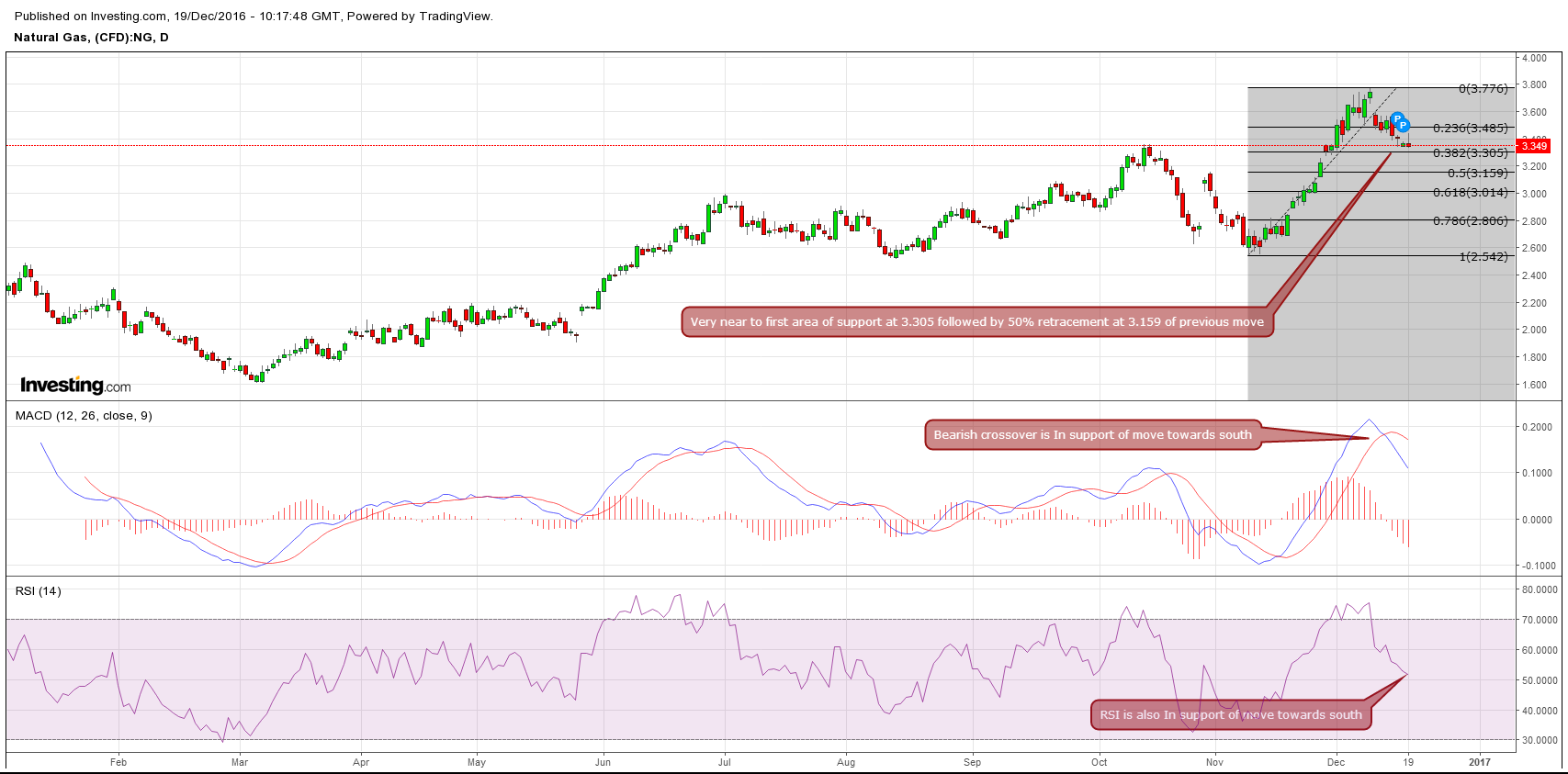This screenshot has width=1568, height=774.
Task: Select the 0.236(3.485) Fibonacci level label
Action: point(1471,129)
